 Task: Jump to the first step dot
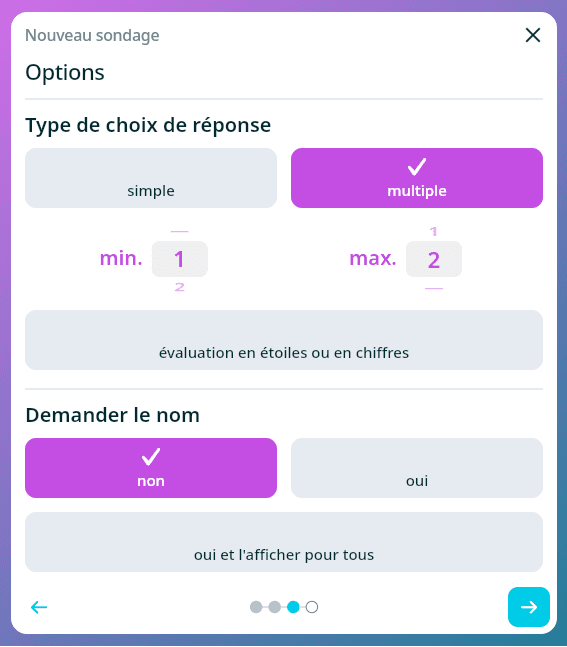click(x=256, y=607)
